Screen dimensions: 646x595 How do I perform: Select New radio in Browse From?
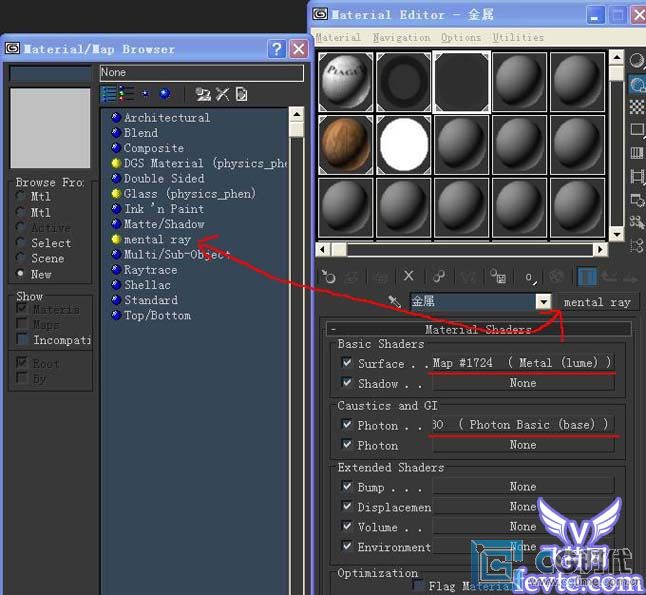(x=20, y=274)
